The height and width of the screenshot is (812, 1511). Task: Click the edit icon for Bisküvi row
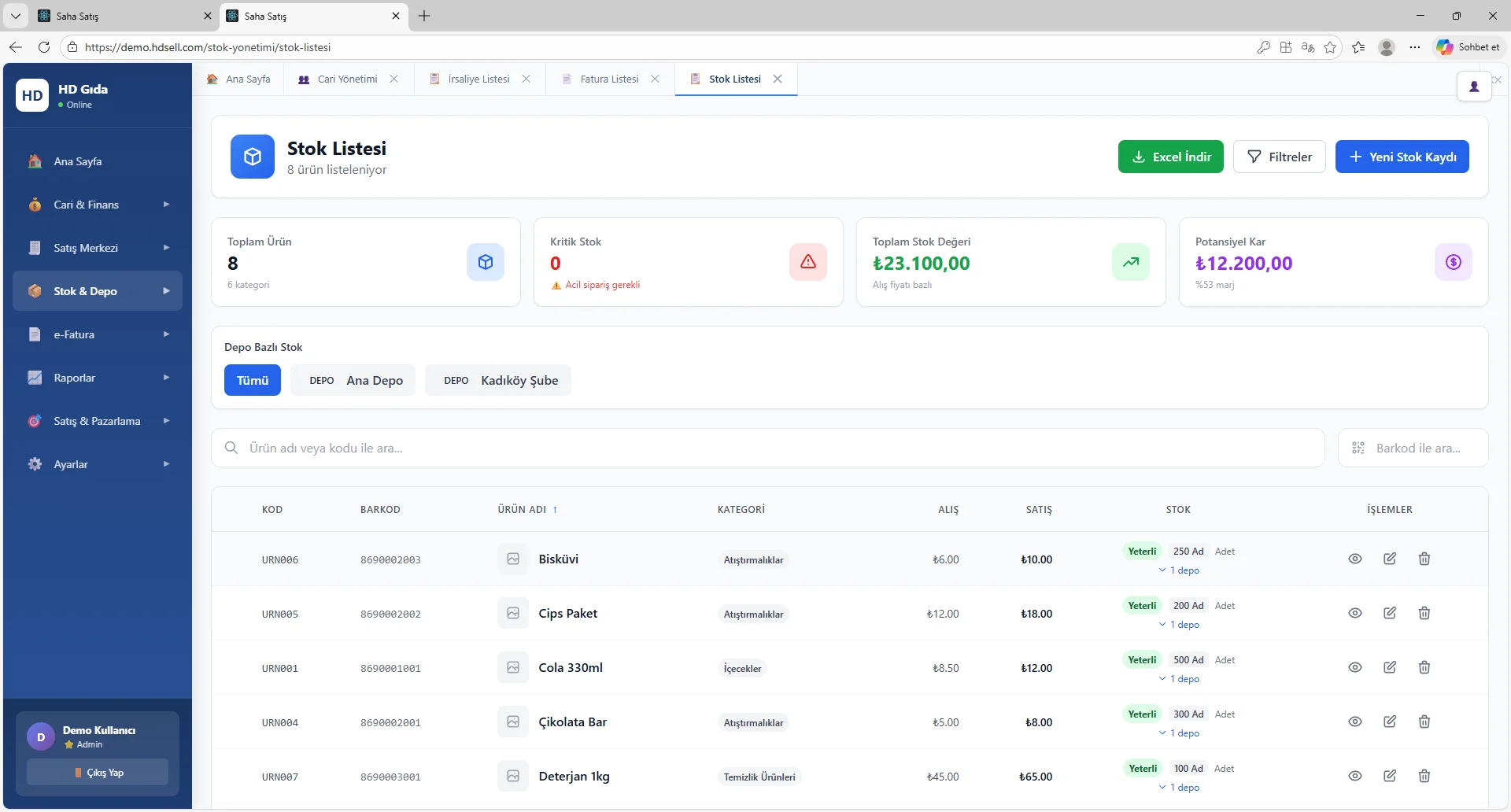coord(1390,559)
